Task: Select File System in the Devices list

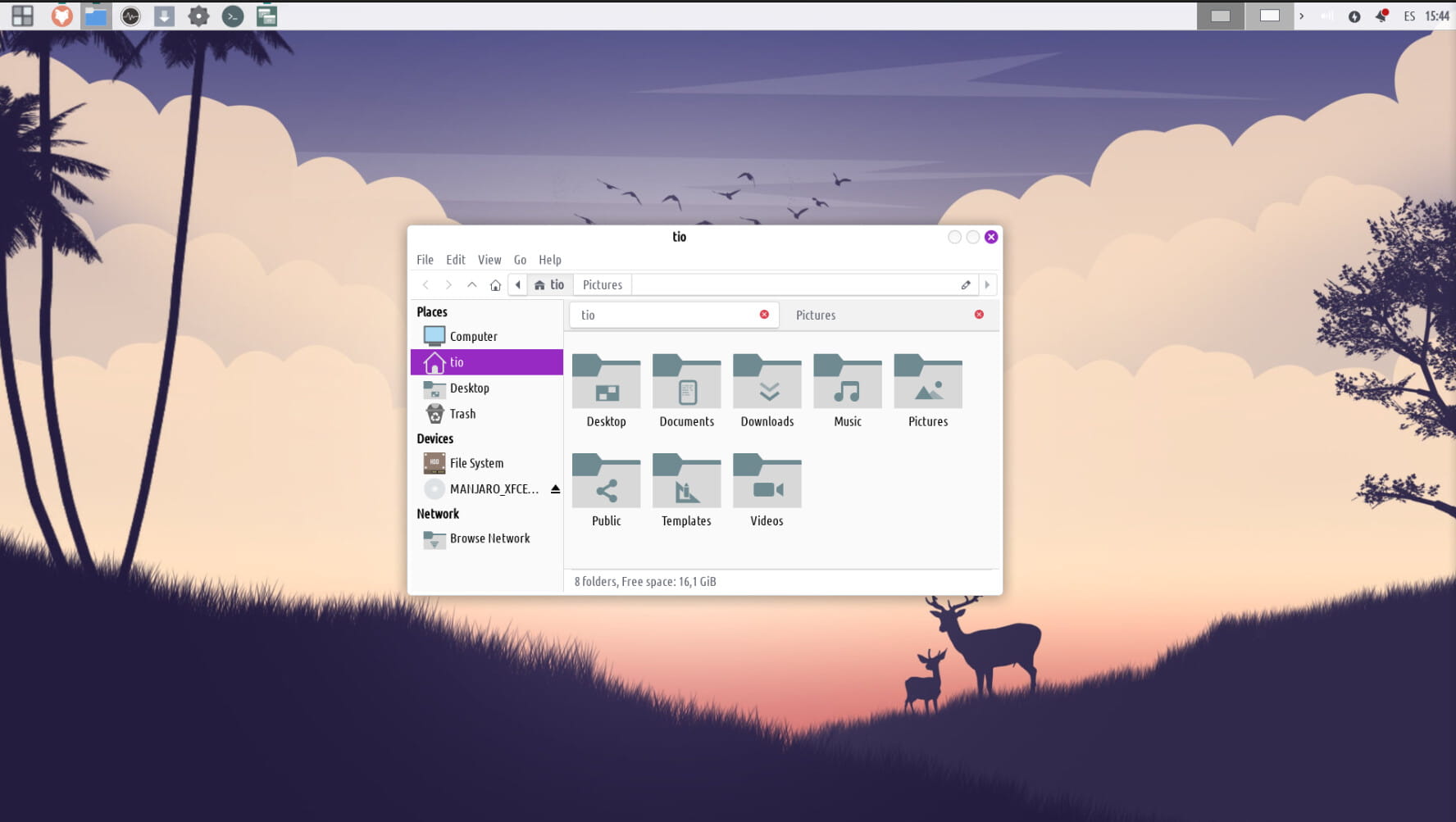Action: (476, 464)
